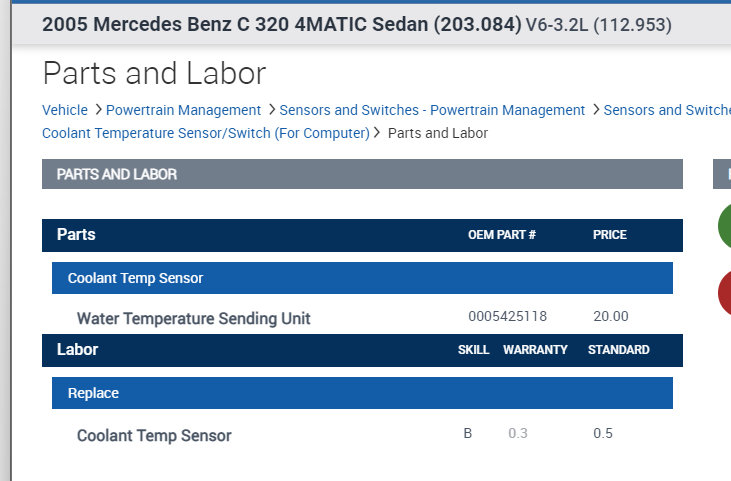Click OEM part number 0005425118
This screenshot has height=481, width=731.
507,317
